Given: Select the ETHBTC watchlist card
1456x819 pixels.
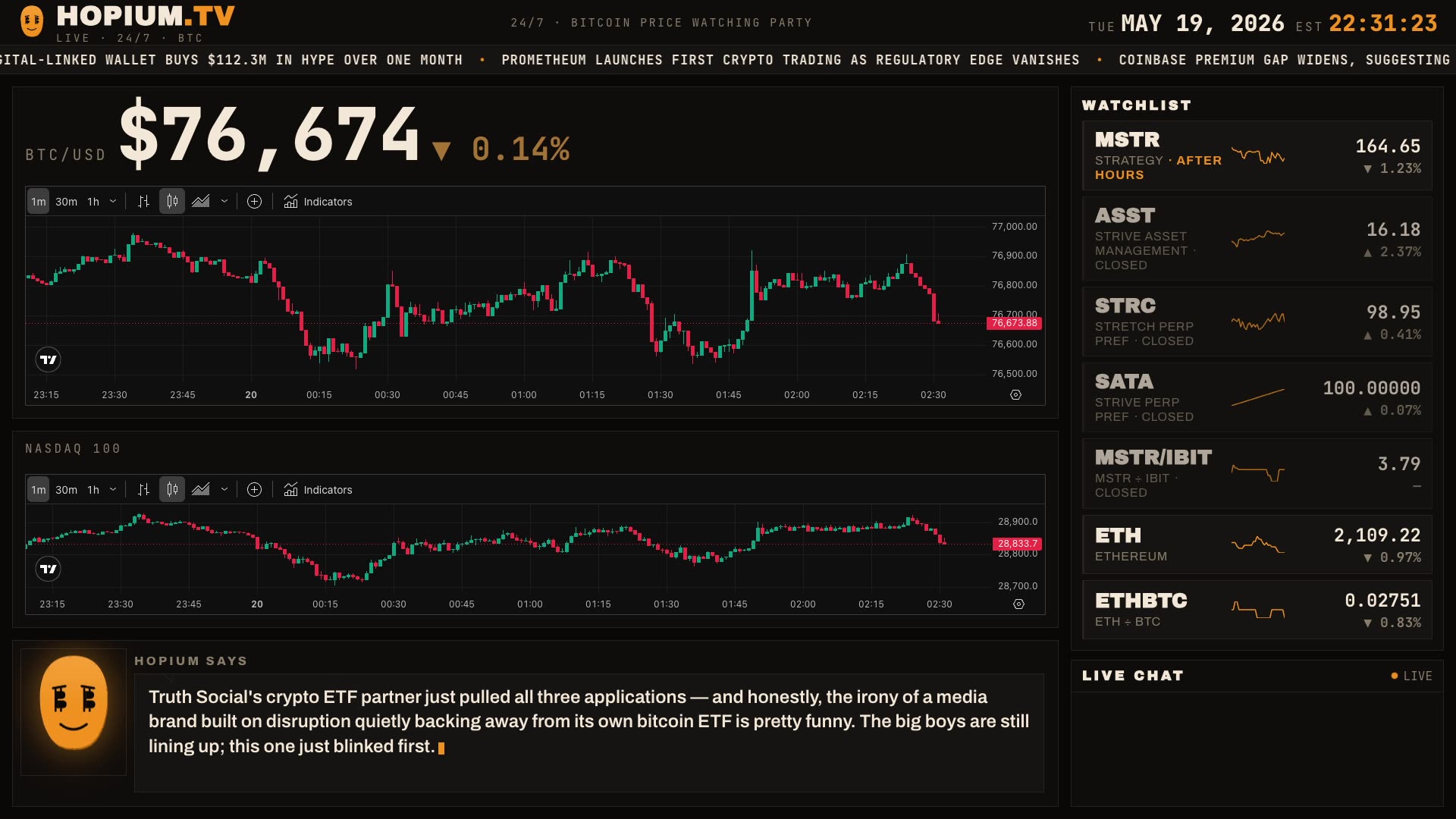Looking at the screenshot, I should [x=1257, y=610].
